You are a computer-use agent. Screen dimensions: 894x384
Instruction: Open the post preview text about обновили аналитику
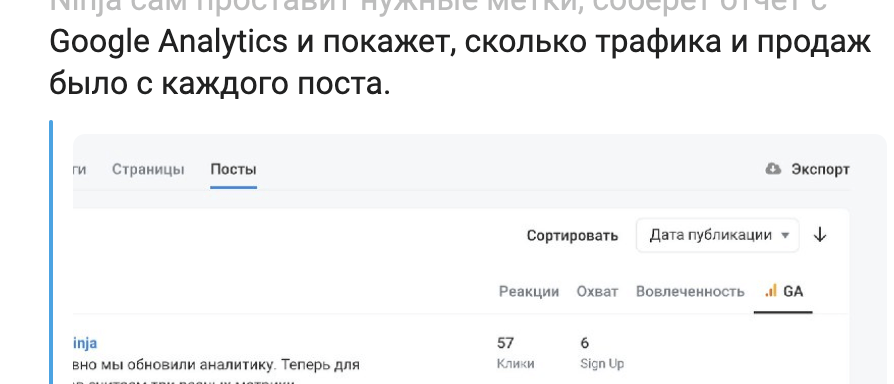pyautogui.click(x=217, y=364)
